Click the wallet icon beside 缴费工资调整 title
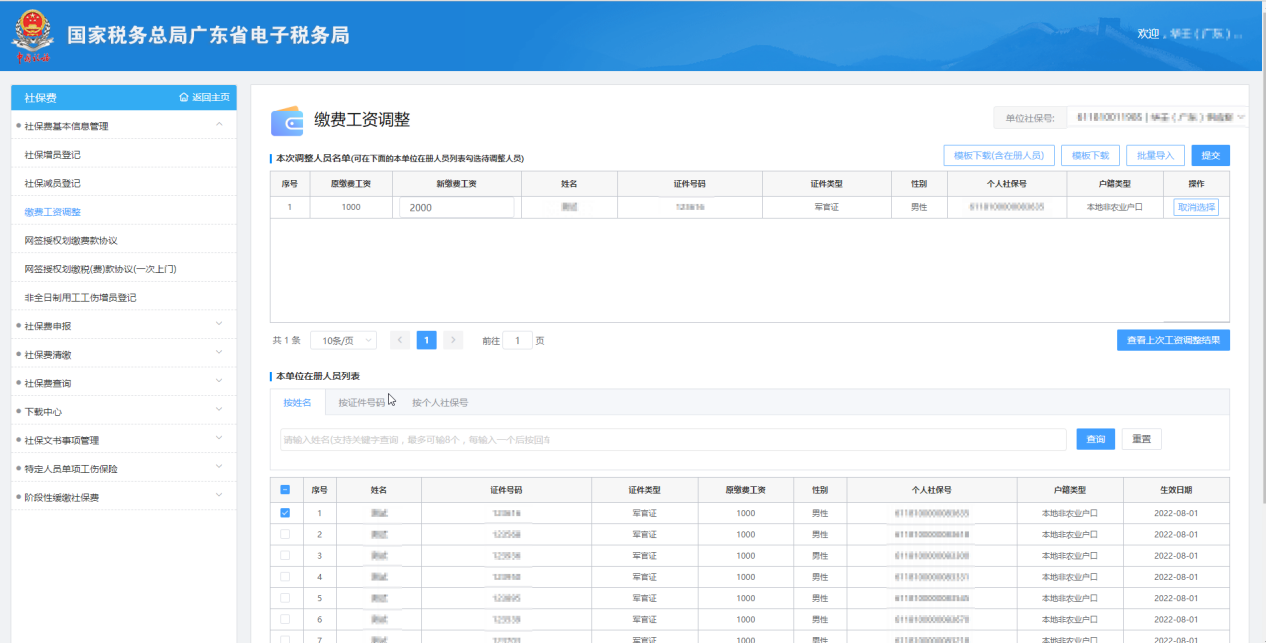Screen dimensions: 1266x643 pos(288,120)
